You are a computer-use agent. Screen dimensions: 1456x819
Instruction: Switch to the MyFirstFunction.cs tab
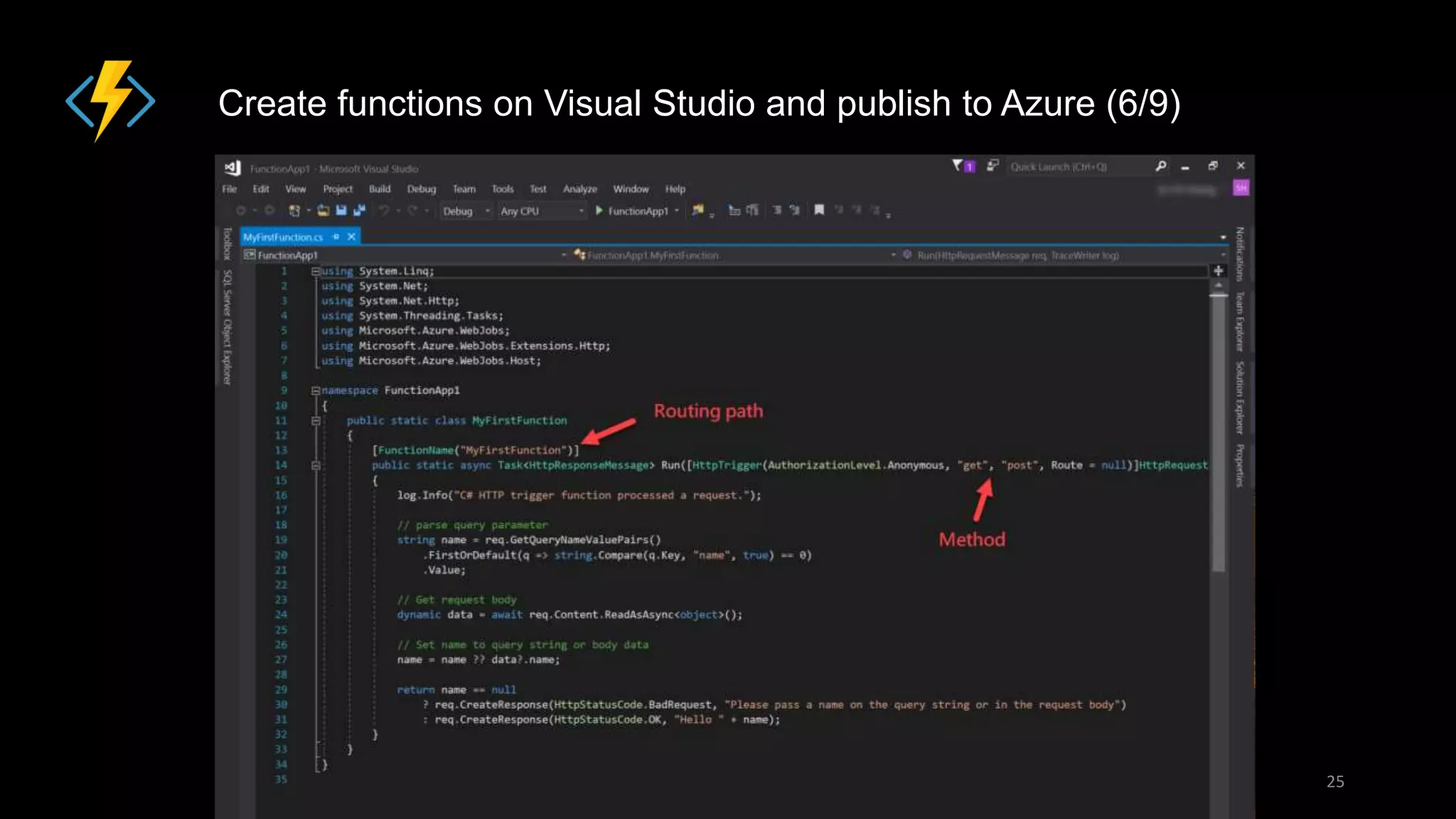(283, 237)
